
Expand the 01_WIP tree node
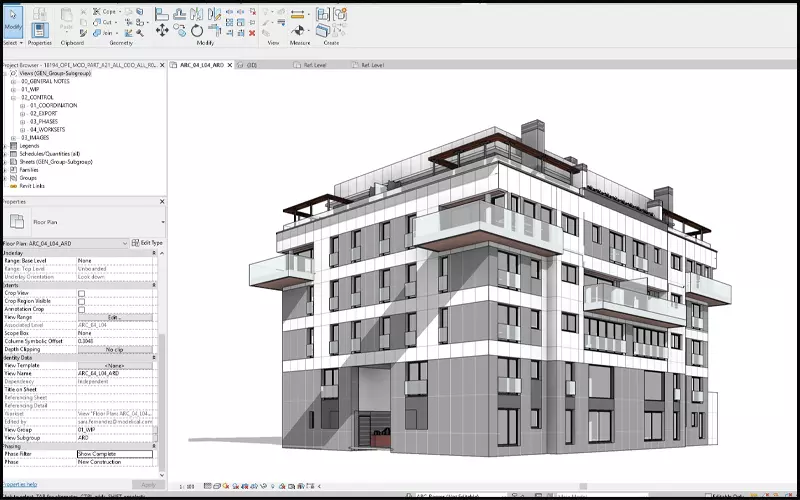[x=13, y=90]
